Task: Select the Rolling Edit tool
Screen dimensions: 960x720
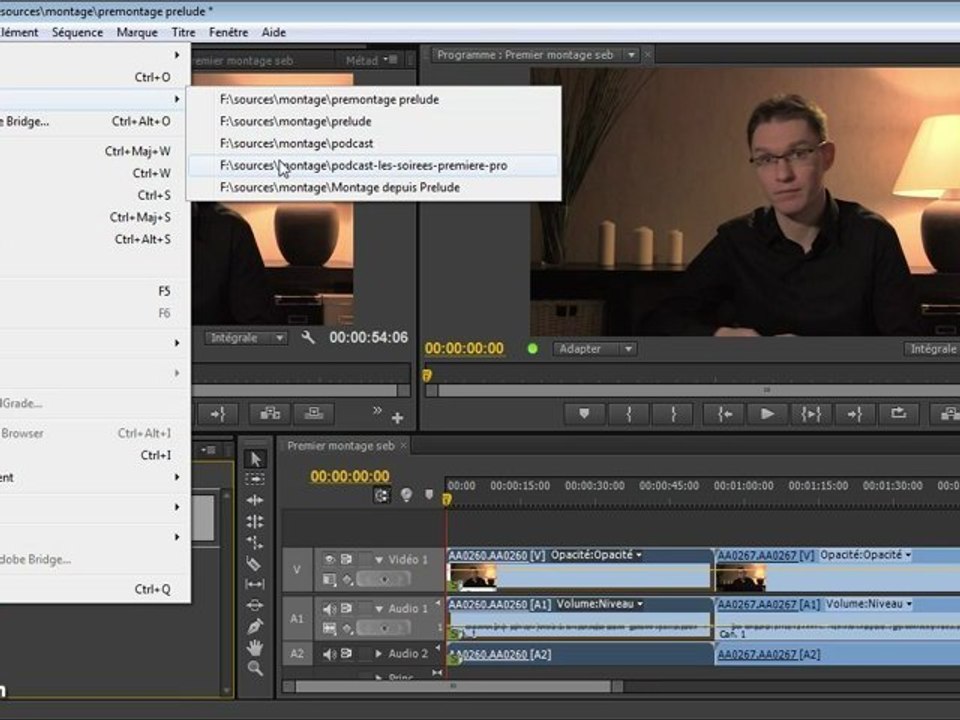Action: 255,522
